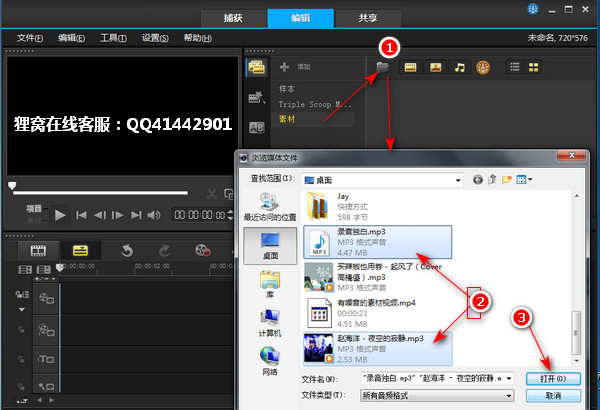Viewport: 600px width, 410px height.
Task: Click the orange film reel icon in library toolbar
Action: click(483, 68)
